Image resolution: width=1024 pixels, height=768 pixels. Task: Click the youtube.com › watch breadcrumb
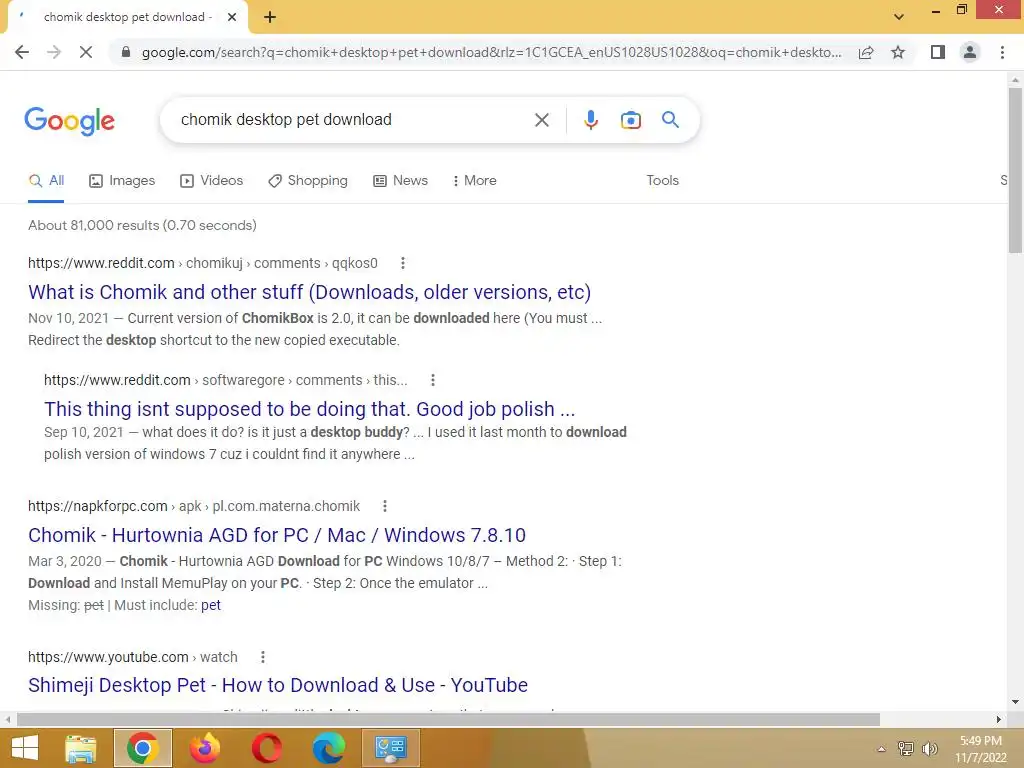[133, 657]
